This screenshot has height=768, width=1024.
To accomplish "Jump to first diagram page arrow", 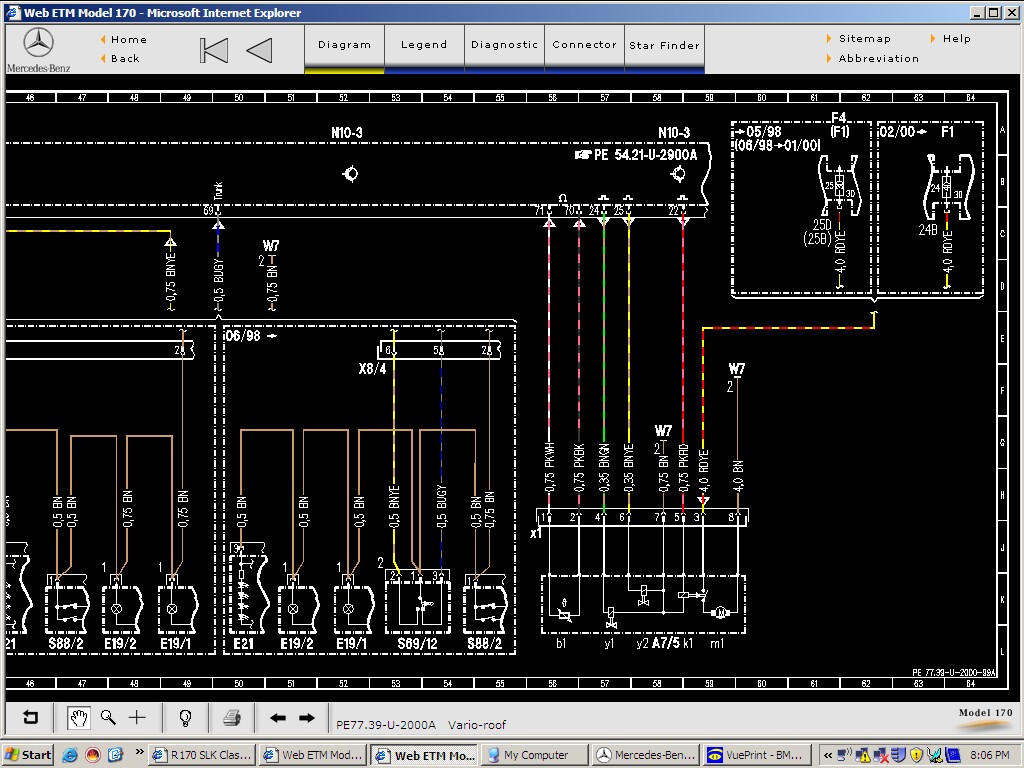I will coord(214,50).
